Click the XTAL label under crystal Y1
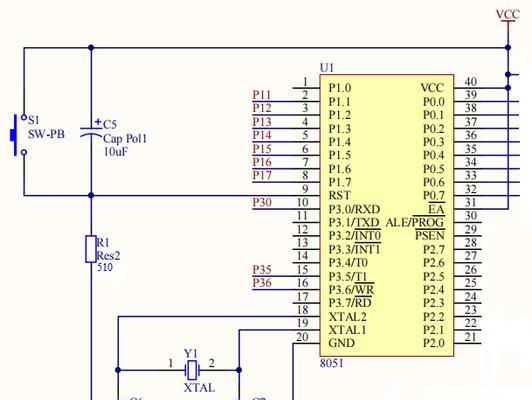532x400 pixels. pyautogui.click(x=199, y=388)
